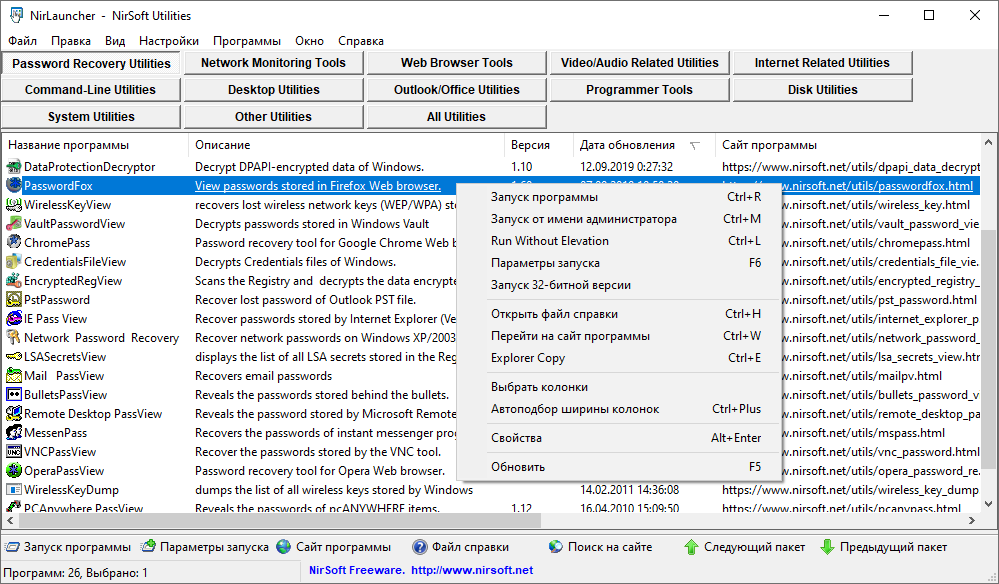Click the Поиск на сайте globe icon

click(x=556, y=547)
